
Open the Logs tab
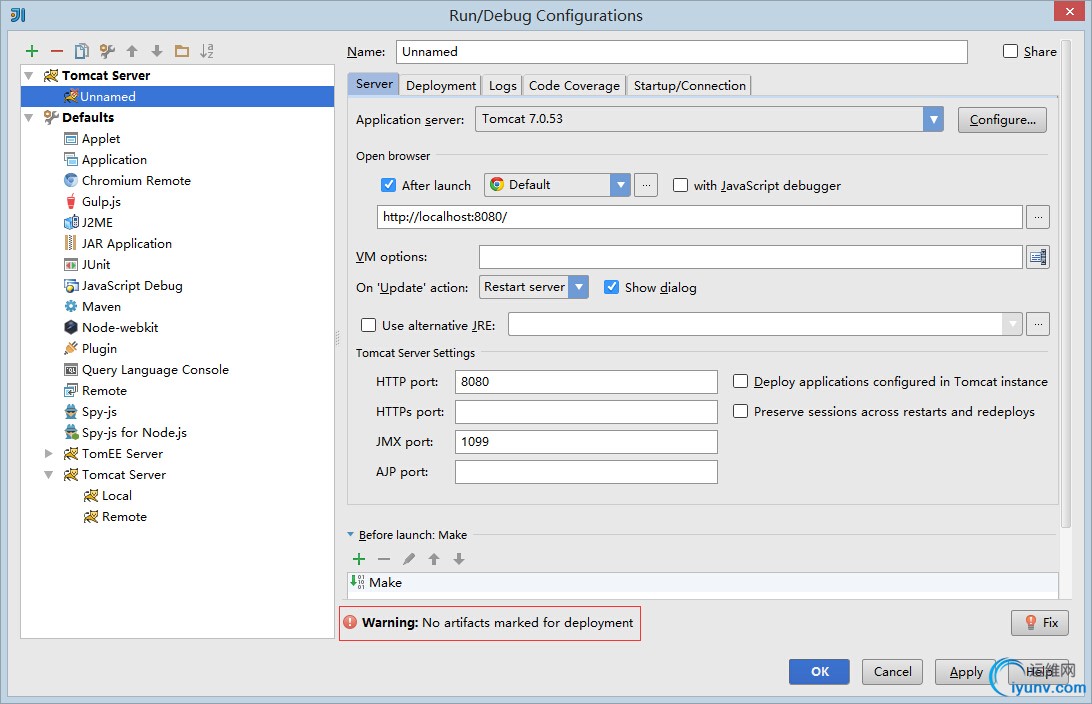click(502, 85)
